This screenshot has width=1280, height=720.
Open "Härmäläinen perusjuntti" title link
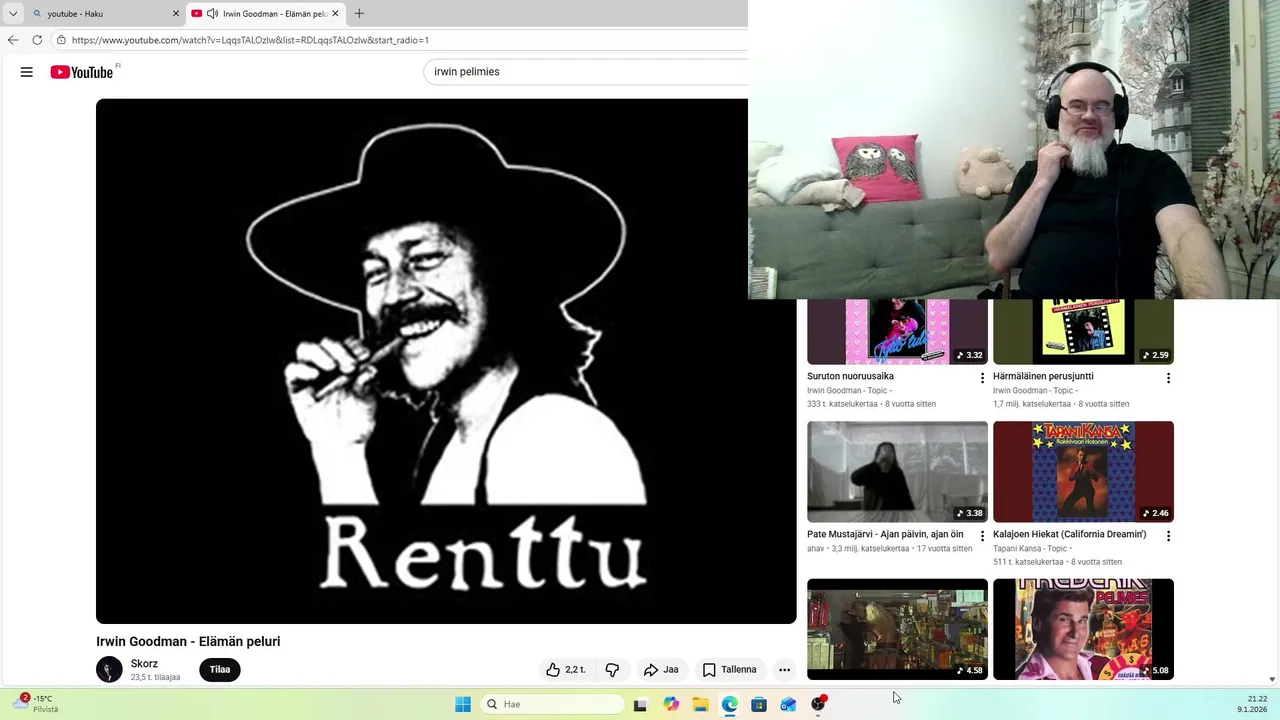click(x=1043, y=376)
